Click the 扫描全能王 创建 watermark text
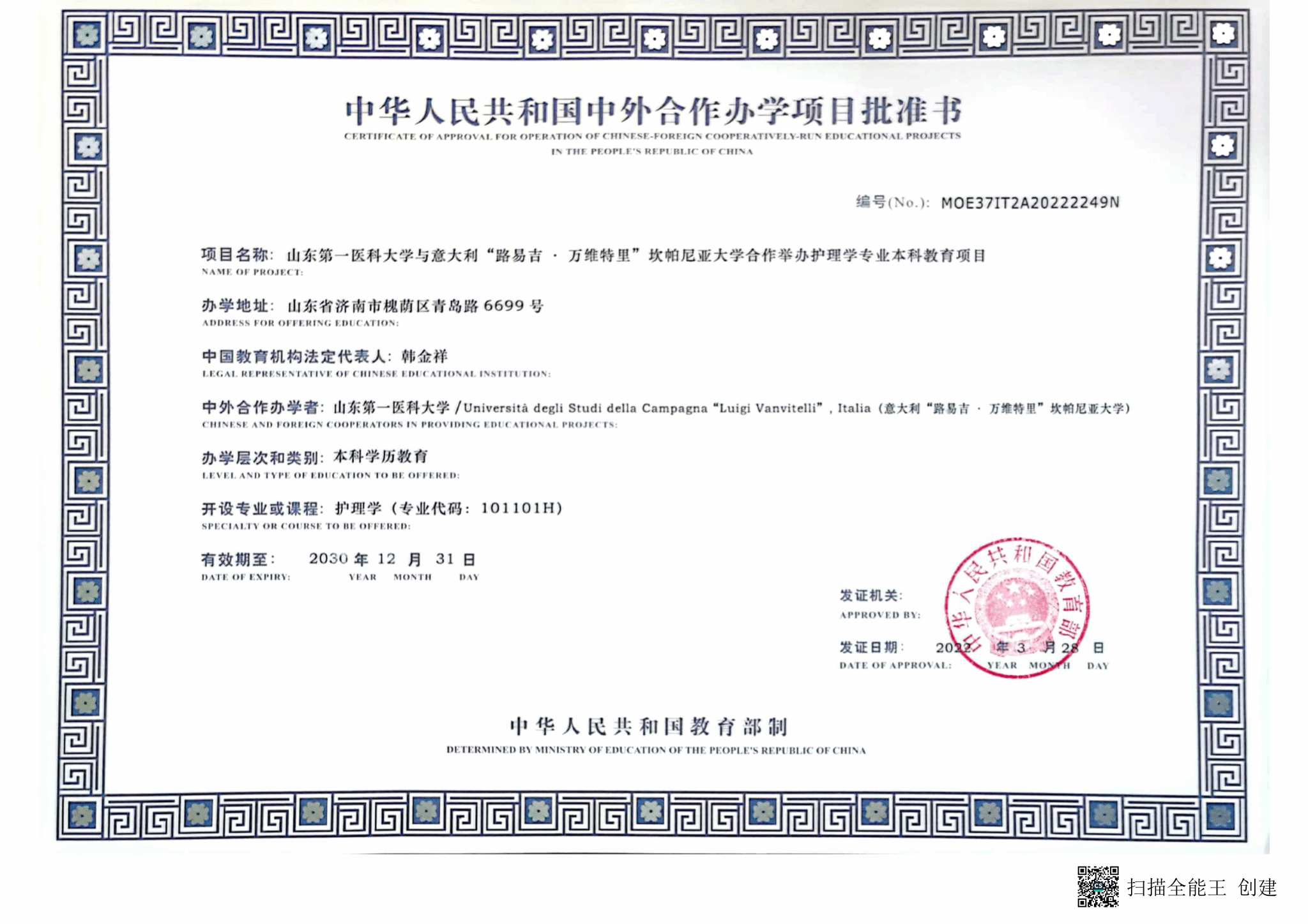 1201,888
